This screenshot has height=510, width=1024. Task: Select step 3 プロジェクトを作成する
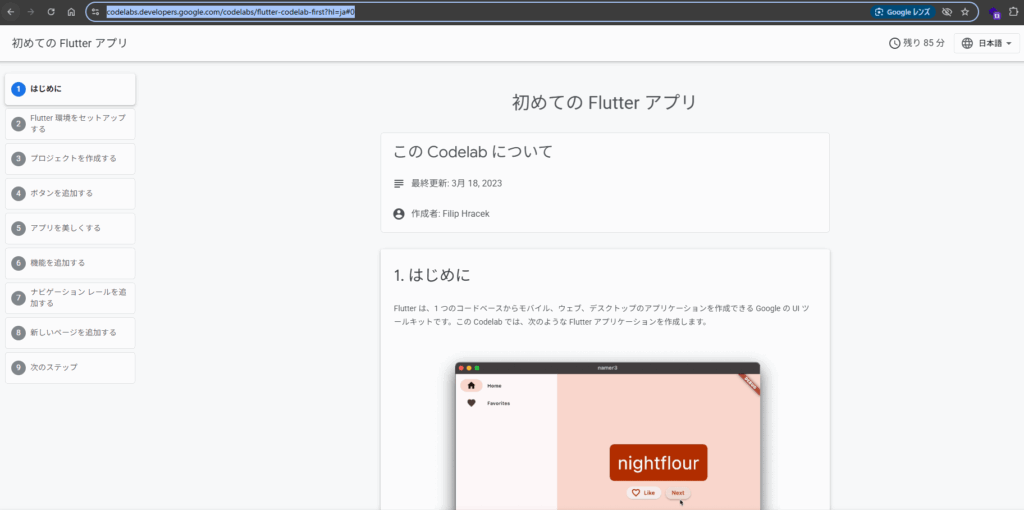70,159
